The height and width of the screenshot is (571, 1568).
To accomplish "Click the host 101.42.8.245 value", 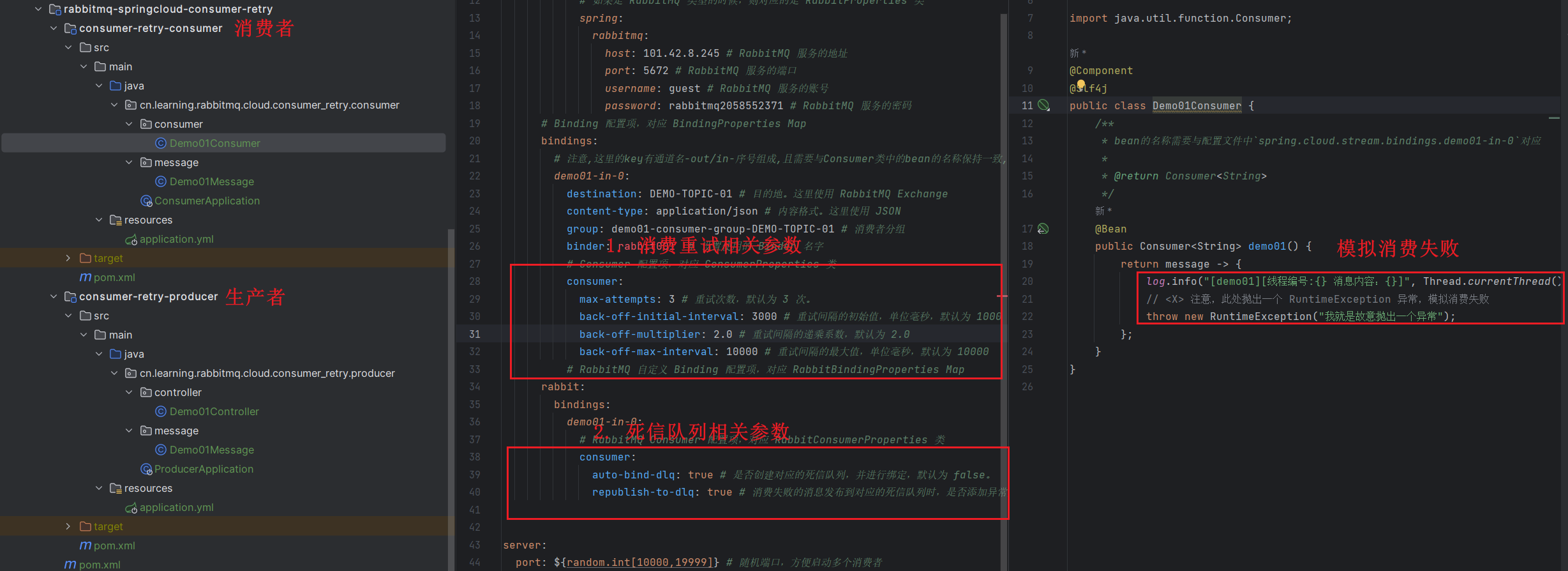I will (681, 53).
